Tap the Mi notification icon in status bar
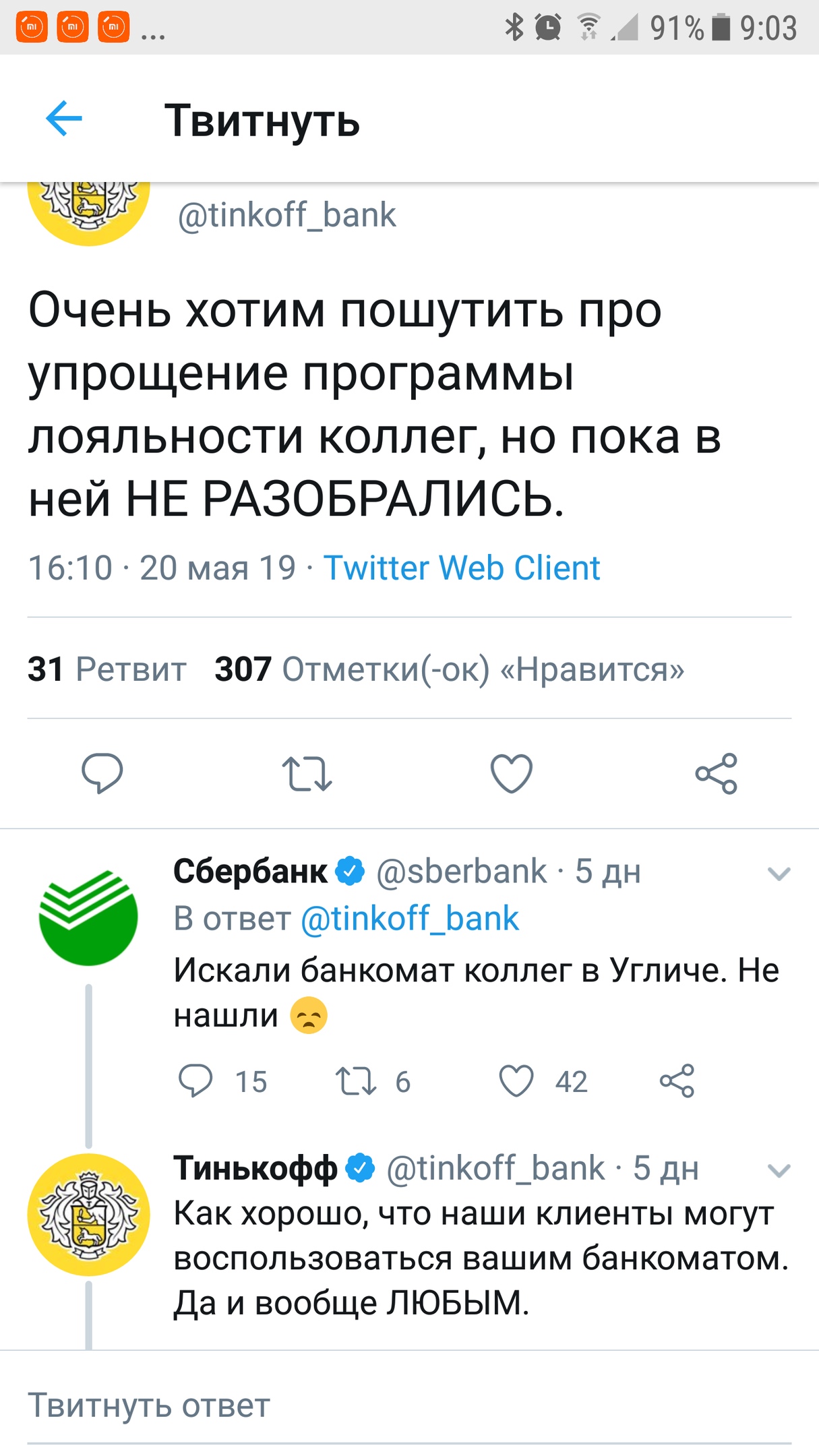This screenshot has height=1456, width=819. pyautogui.click(x=32, y=27)
